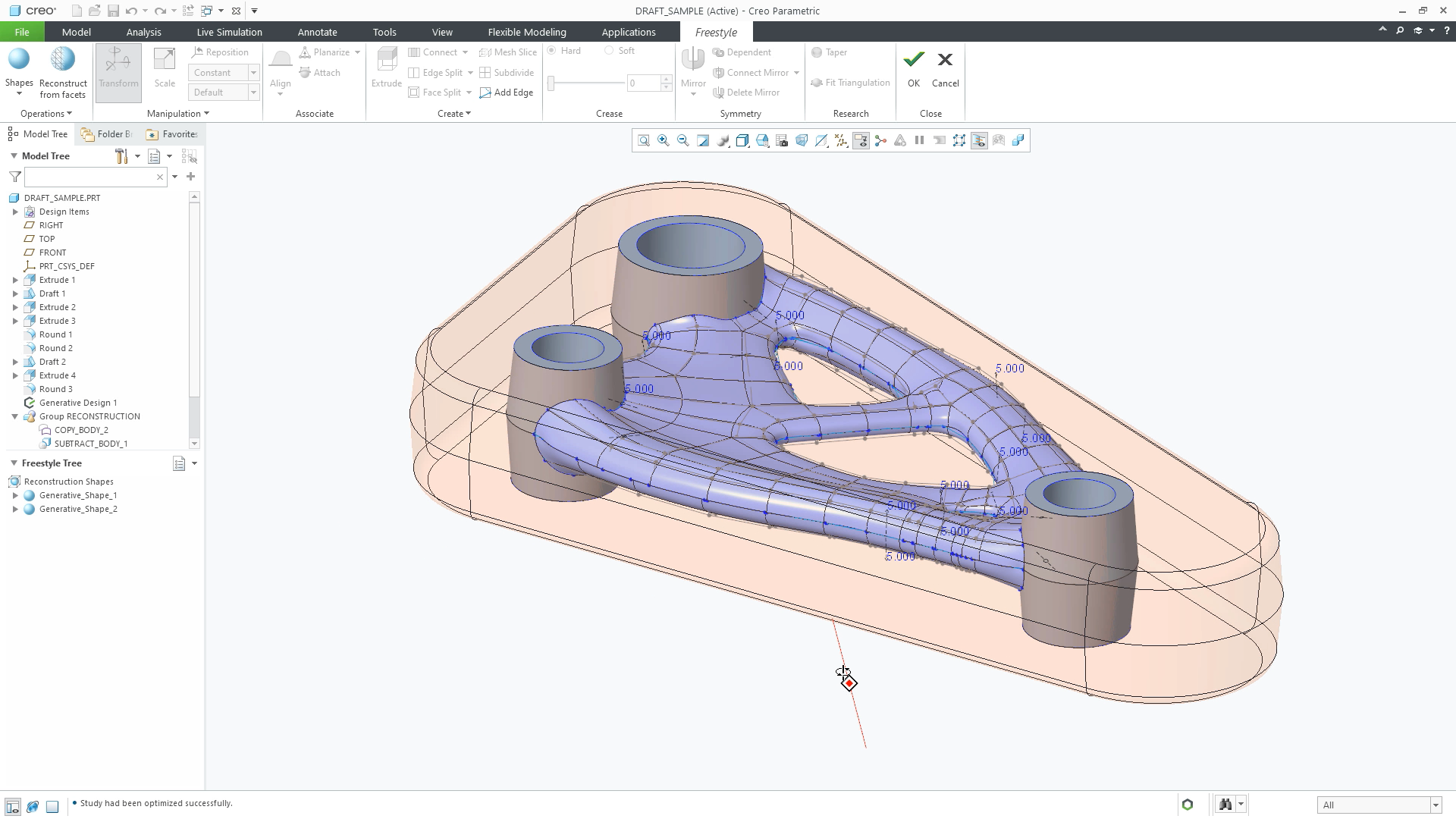Toggle spin center display icon

880,140
